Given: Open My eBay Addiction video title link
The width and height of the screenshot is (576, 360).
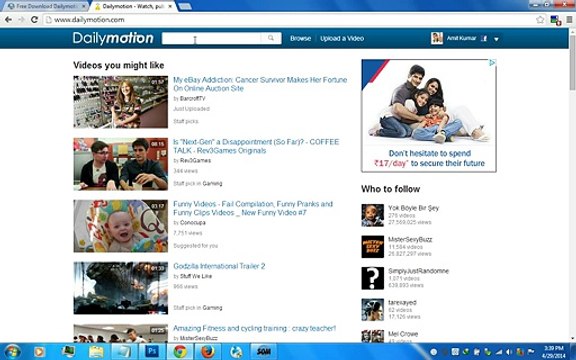Looking at the screenshot, I should click(260, 84).
